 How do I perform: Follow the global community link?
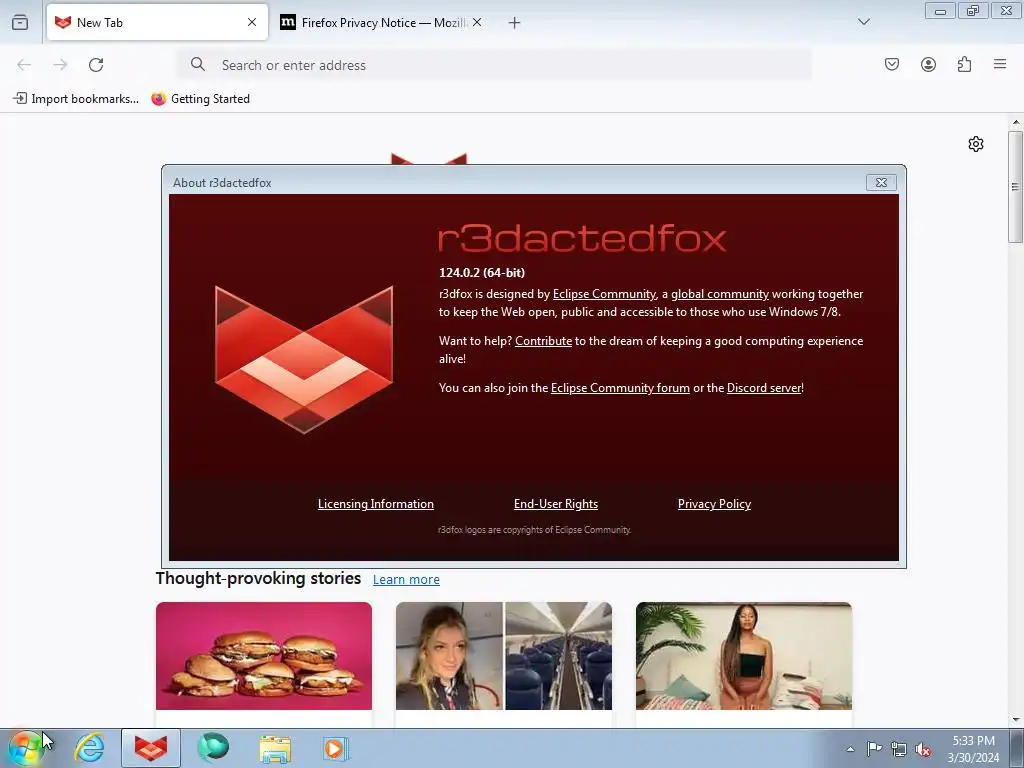720,294
